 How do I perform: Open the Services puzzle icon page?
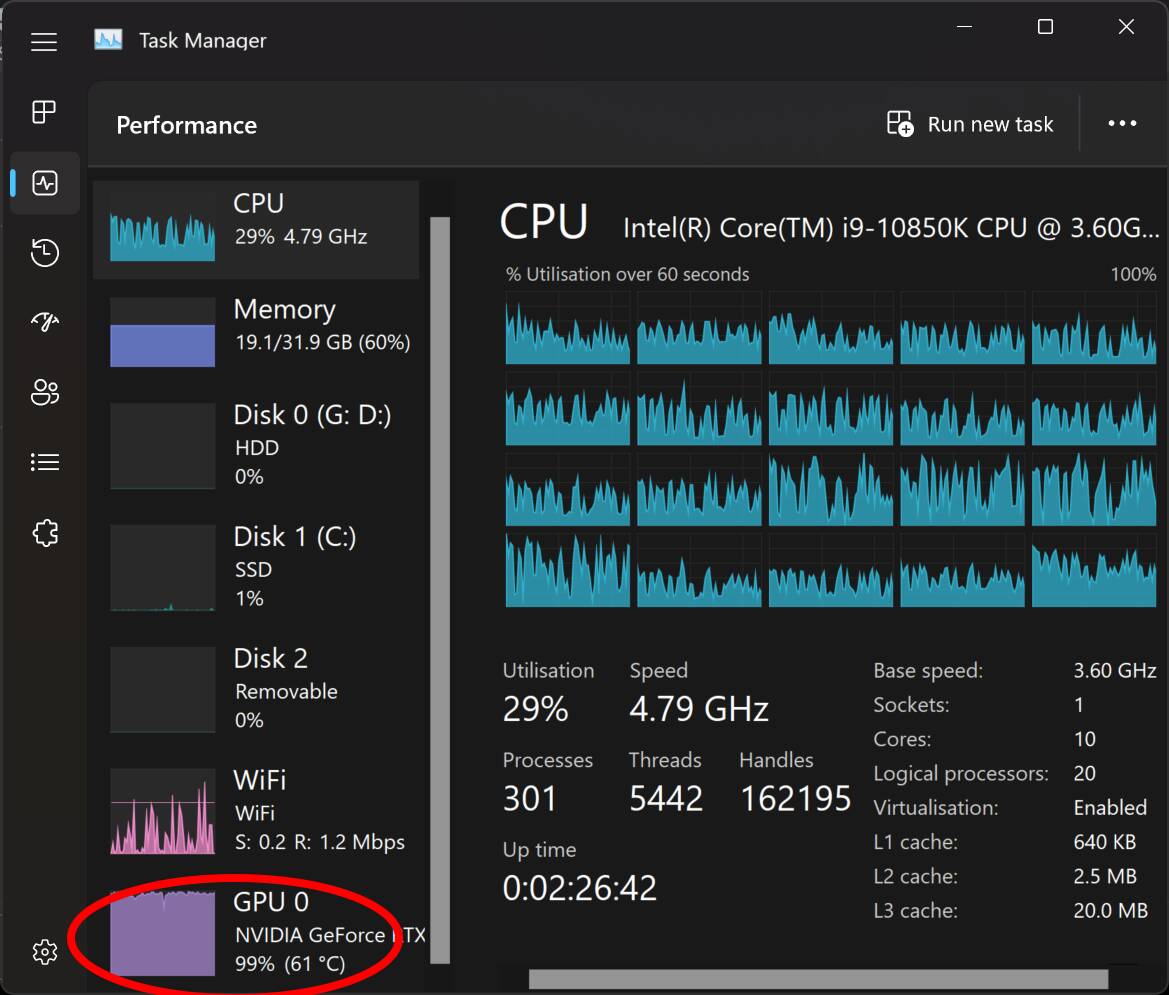(x=45, y=533)
